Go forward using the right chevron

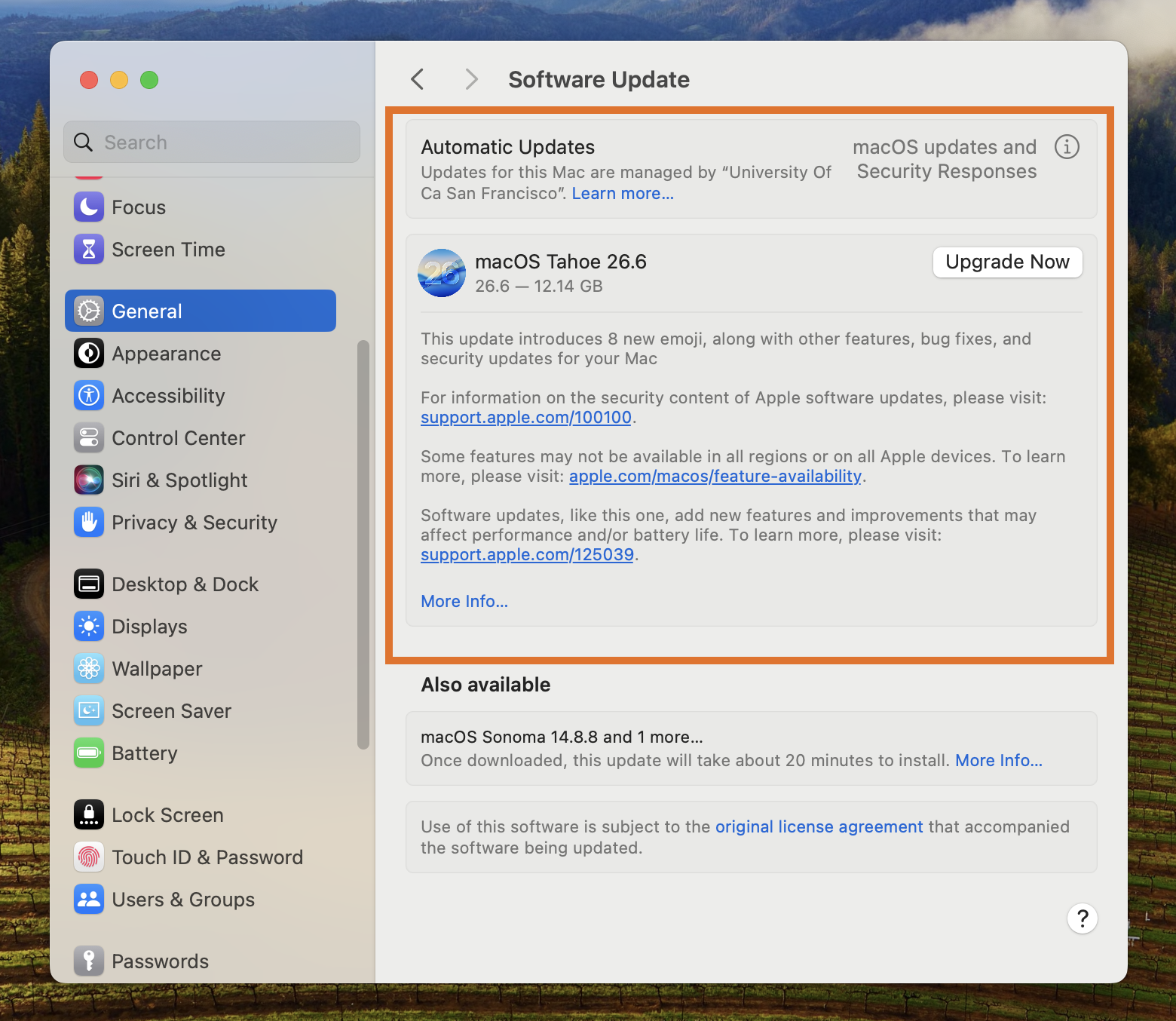[472, 79]
